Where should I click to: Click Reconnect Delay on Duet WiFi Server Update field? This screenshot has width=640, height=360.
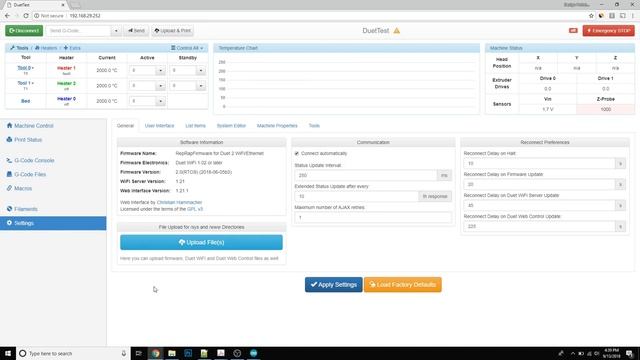[x=539, y=205]
